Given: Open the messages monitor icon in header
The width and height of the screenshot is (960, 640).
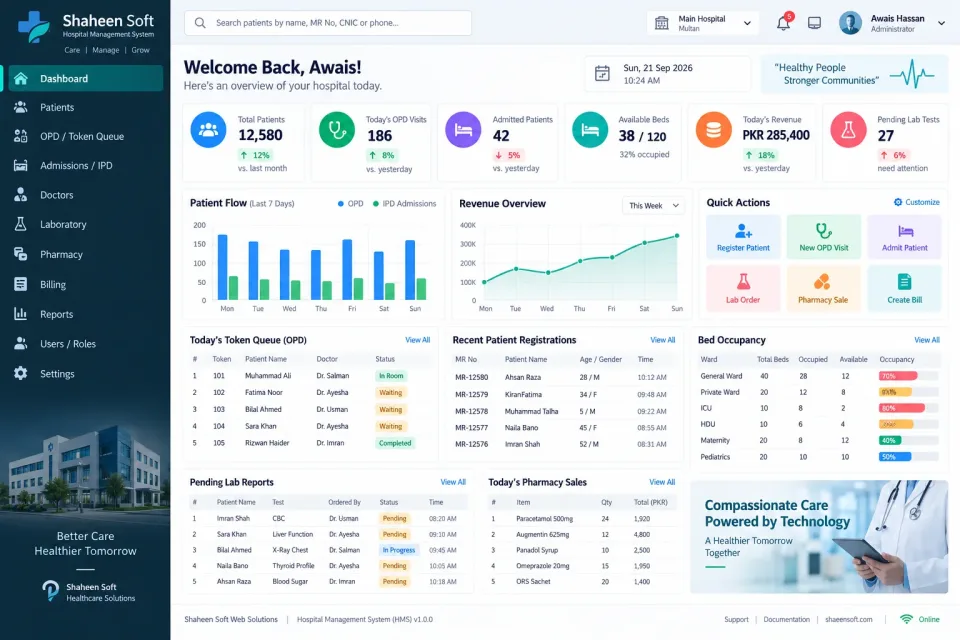Looking at the screenshot, I should pyautogui.click(x=814, y=23).
